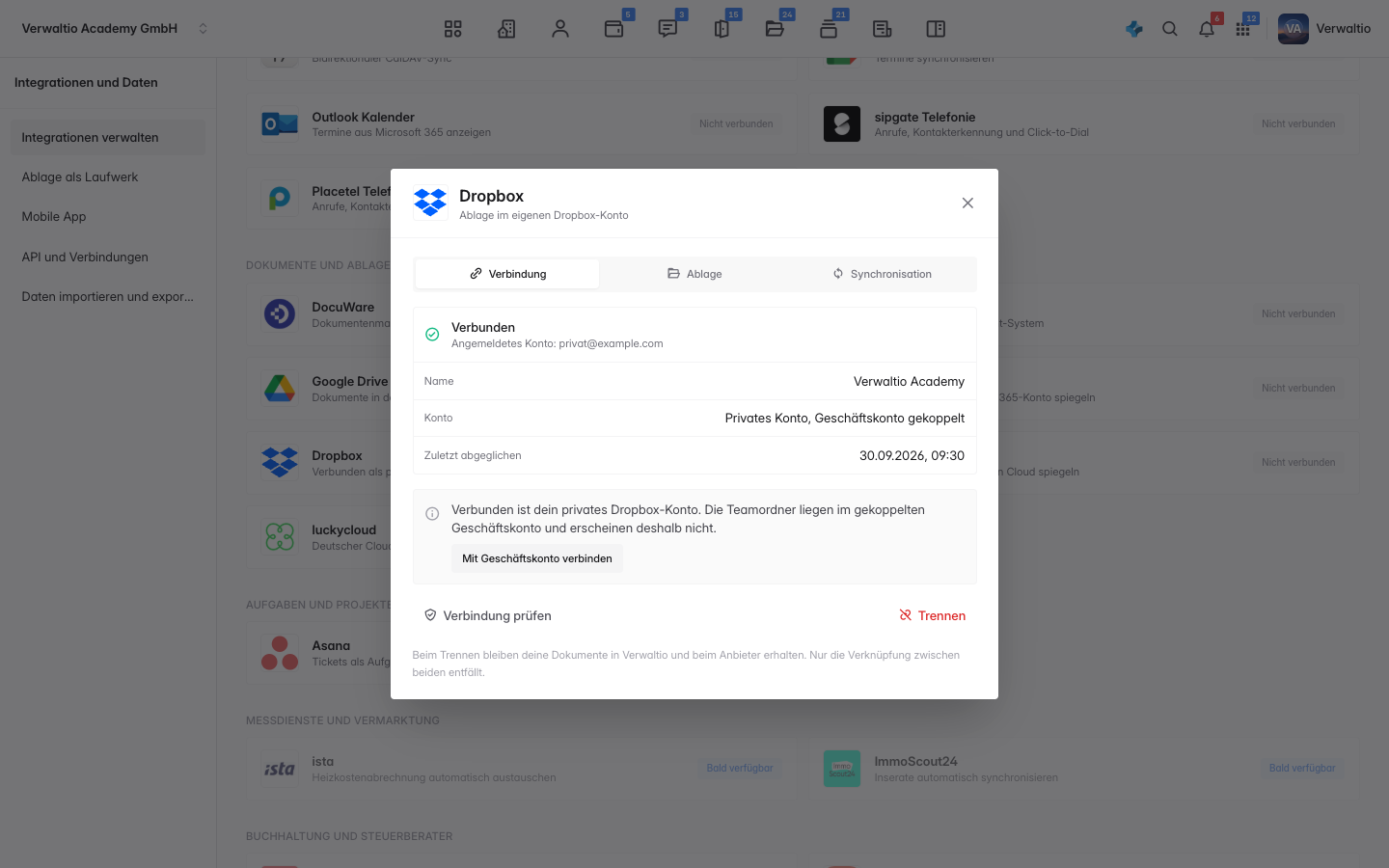The height and width of the screenshot is (868, 1389).
Task: Open the Verwaltio user profile avatar
Action: coord(1294,29)
